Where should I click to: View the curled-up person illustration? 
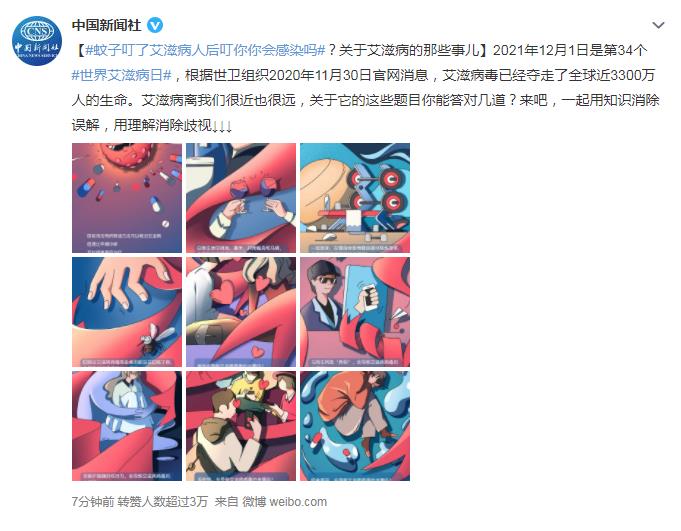tap(355, 425)
